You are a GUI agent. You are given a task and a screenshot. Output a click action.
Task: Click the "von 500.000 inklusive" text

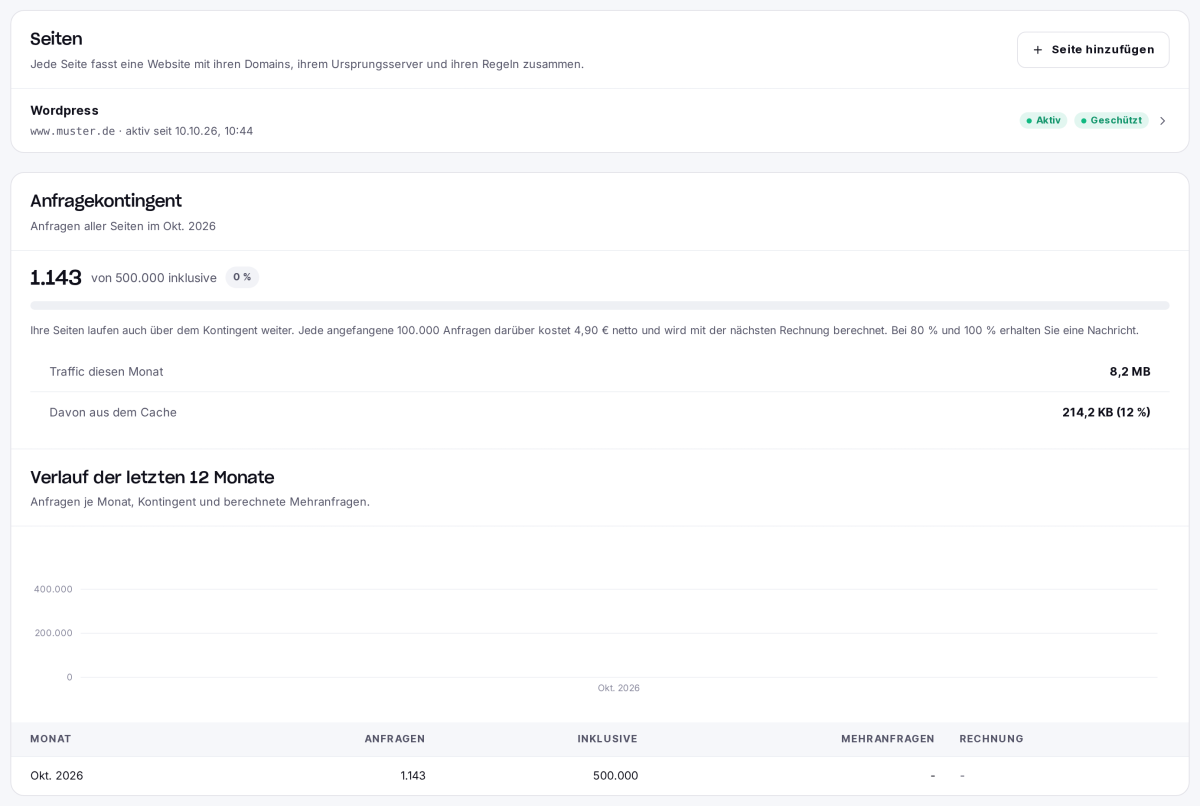click(x=154, y=278)
